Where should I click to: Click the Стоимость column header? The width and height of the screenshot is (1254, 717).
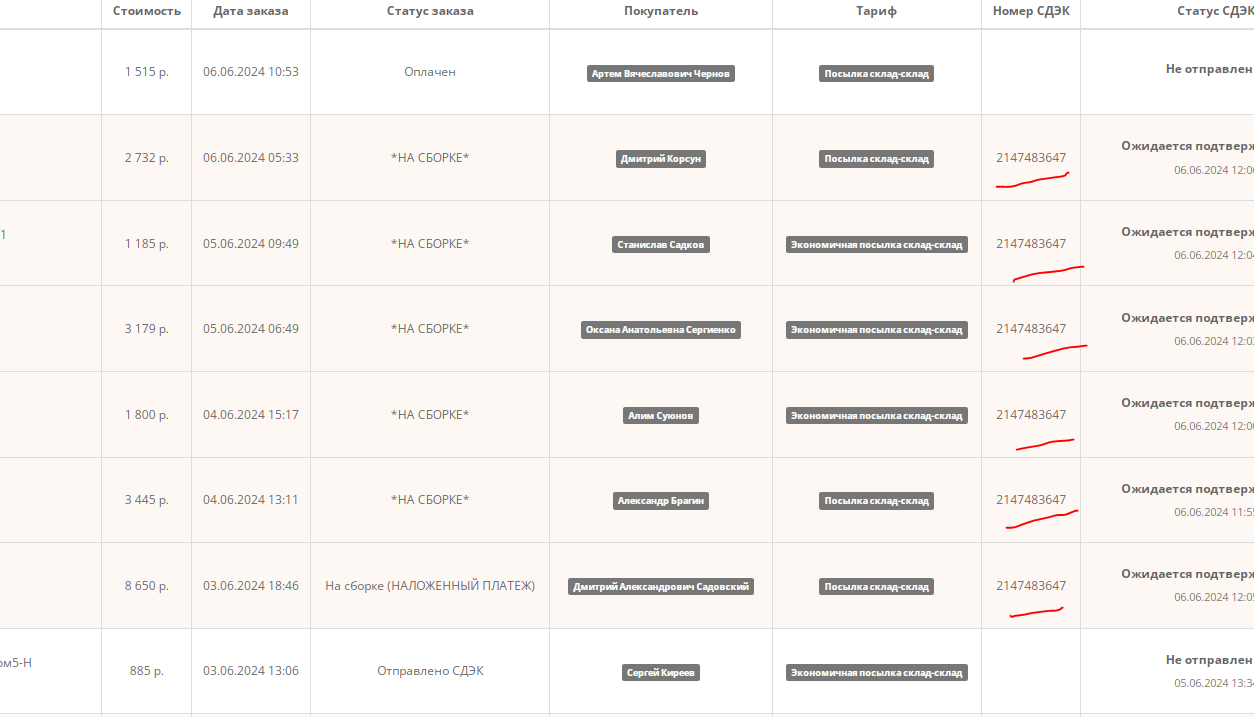point(147,11)
